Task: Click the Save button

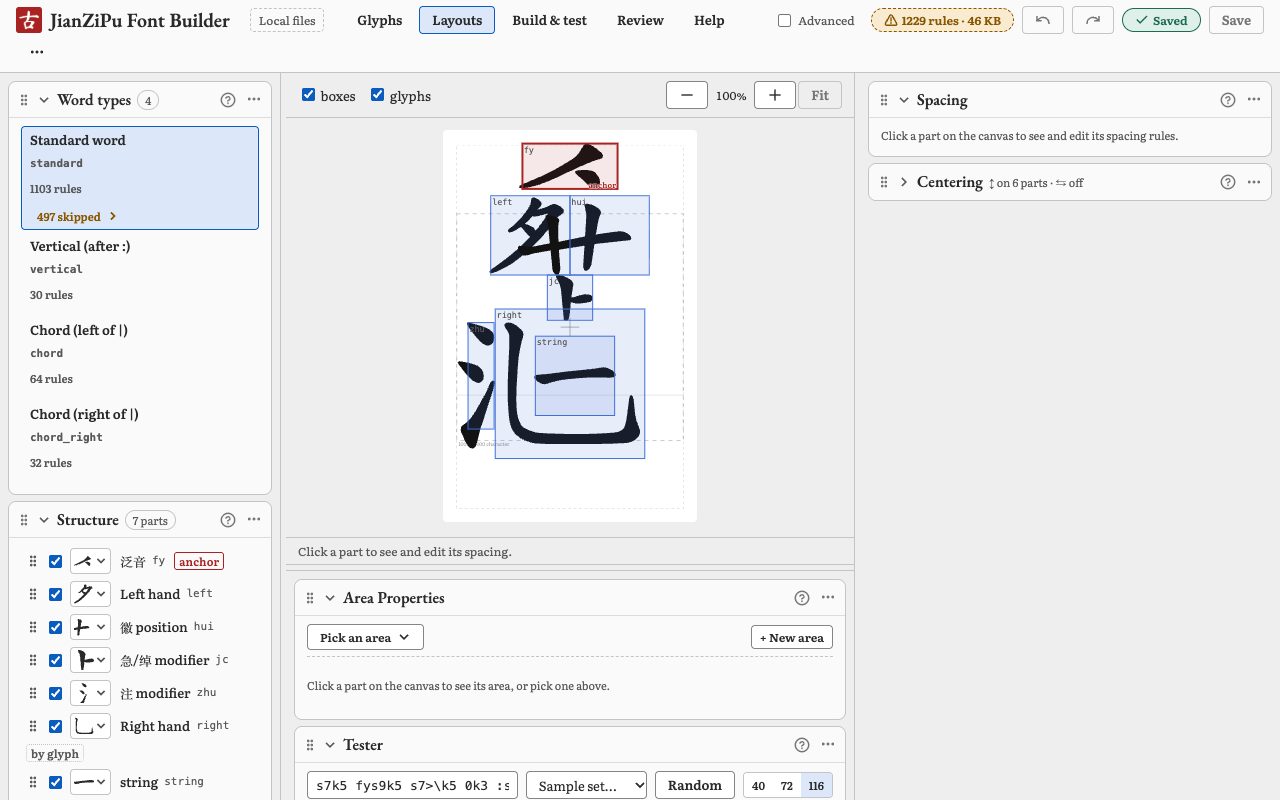Action: click(x=1236, y=20)
